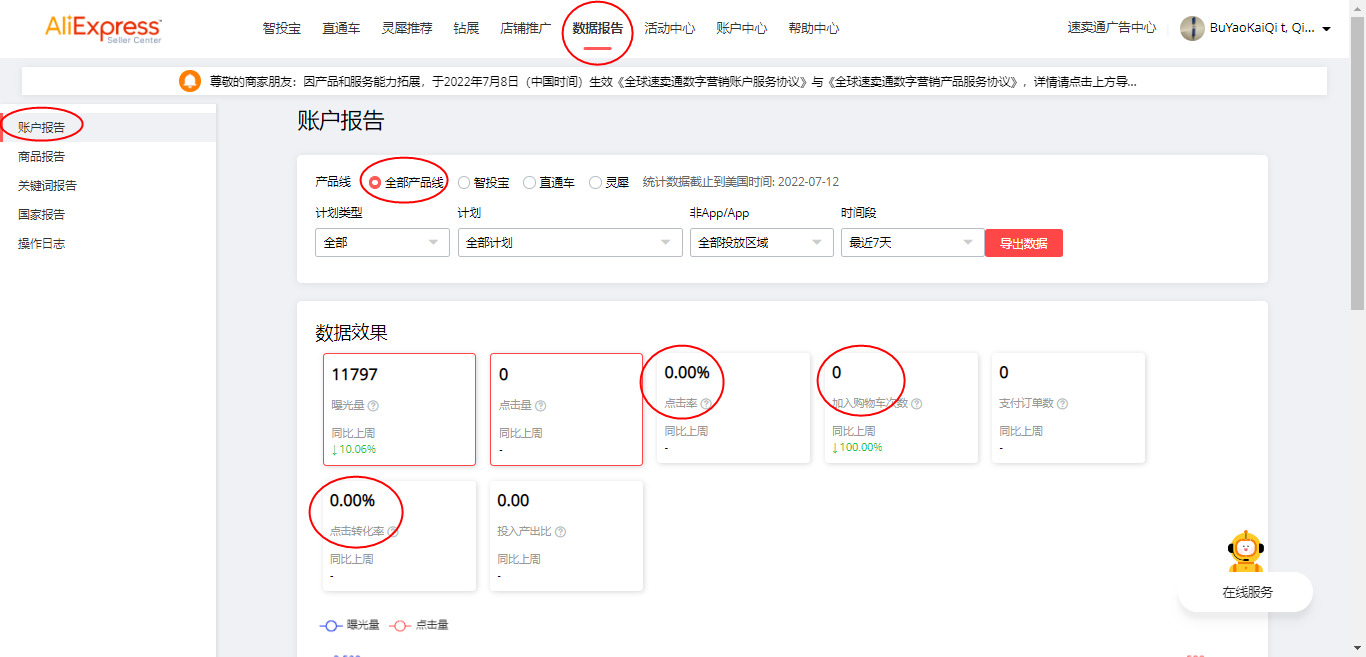This screenshot has width=1366, height=657.
Task: Open the 计划类型 dropdown showing 全部
Action: tap(382, 242)
